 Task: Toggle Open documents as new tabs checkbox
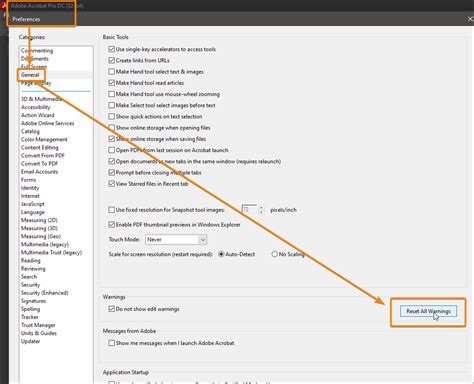coord(112,161)
